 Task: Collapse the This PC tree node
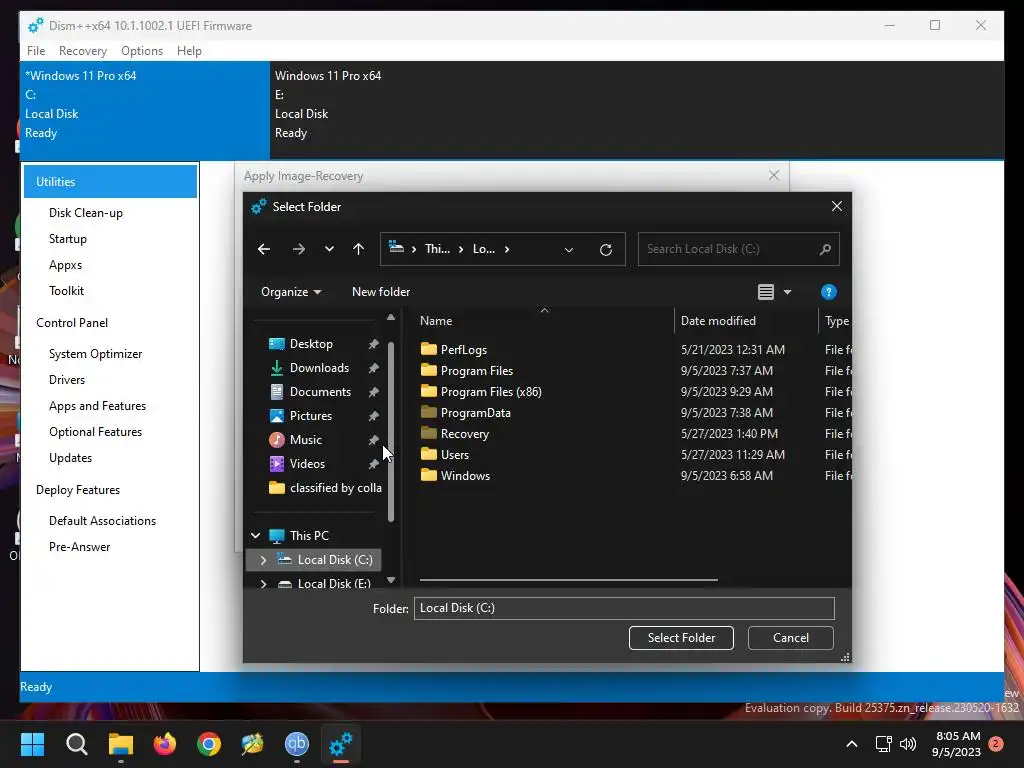pos(255,536)
